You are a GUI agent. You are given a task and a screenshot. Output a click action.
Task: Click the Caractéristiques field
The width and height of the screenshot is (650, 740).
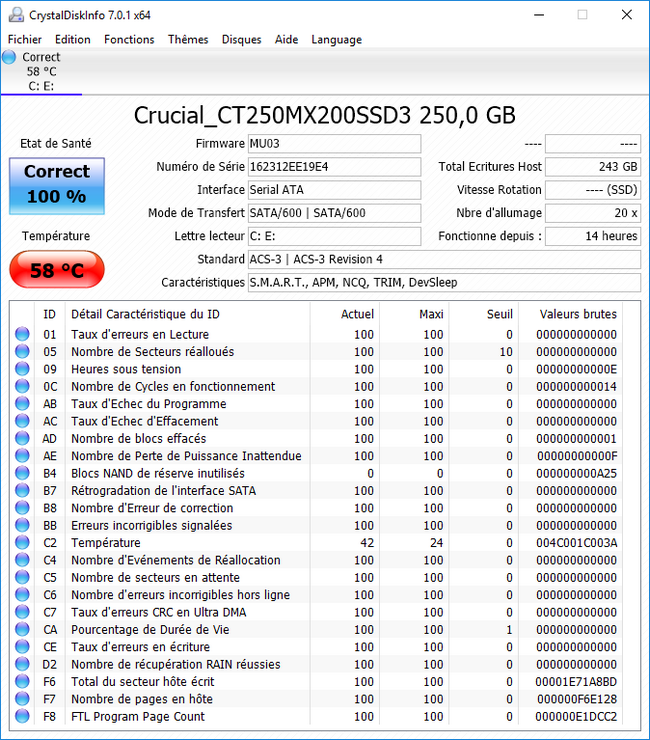(444, 282)
